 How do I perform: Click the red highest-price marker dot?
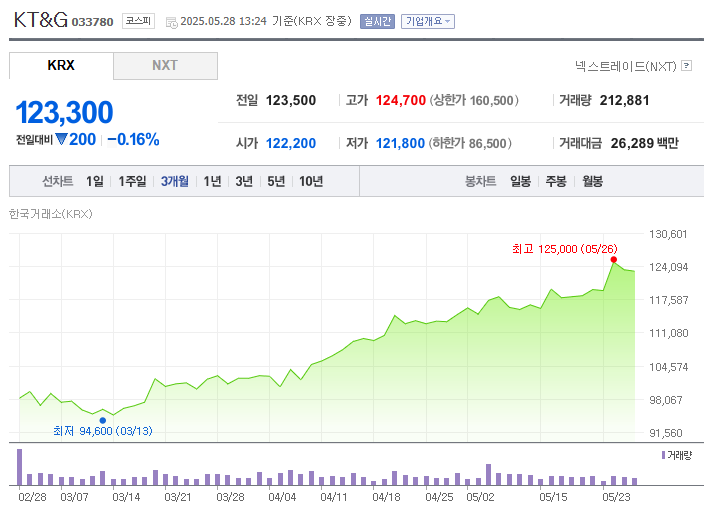pyautogui.click(x=614, y=259)
